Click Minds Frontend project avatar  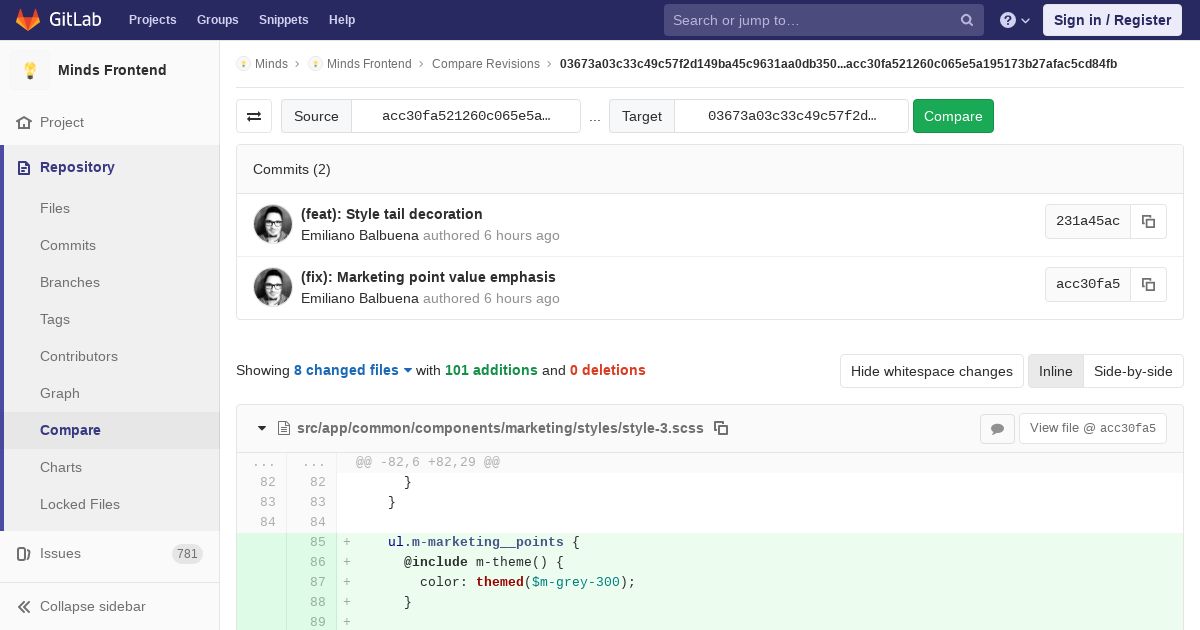(x=30, y=70)
